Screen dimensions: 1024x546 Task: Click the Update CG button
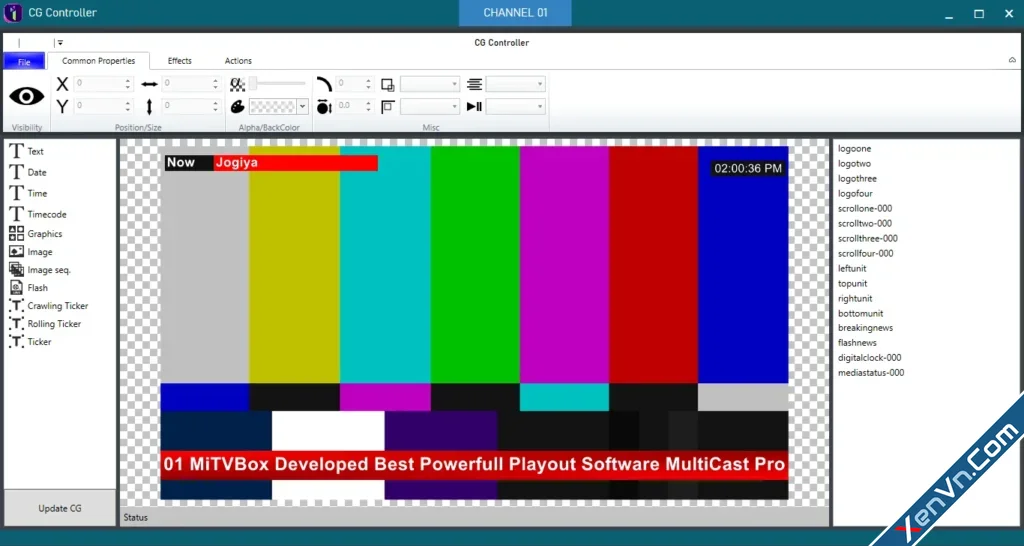click(x=60, y=508)
